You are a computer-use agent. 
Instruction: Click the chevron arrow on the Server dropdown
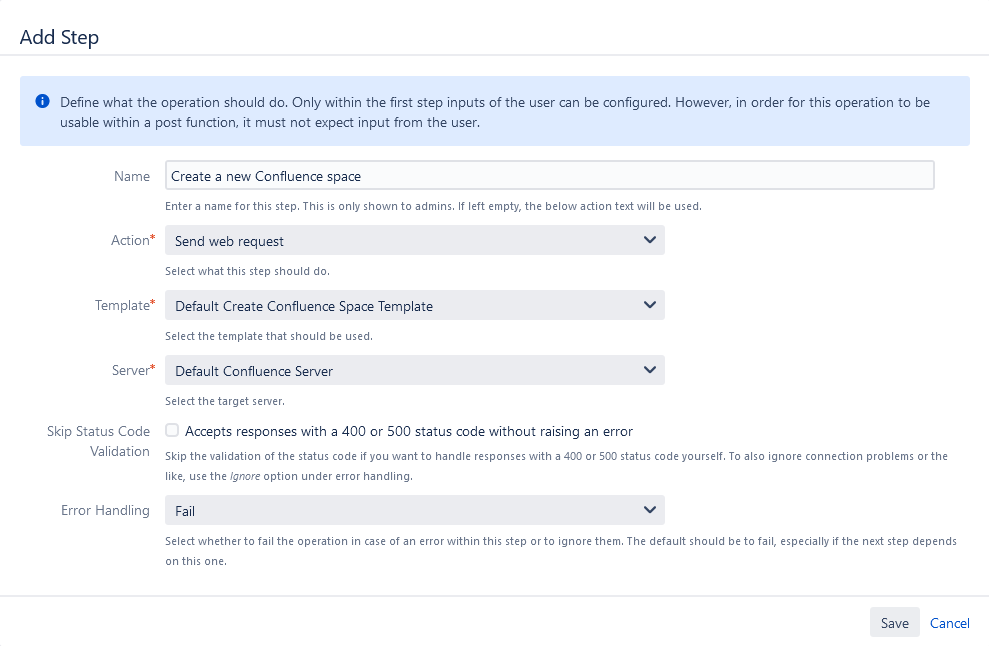point(650,370)
